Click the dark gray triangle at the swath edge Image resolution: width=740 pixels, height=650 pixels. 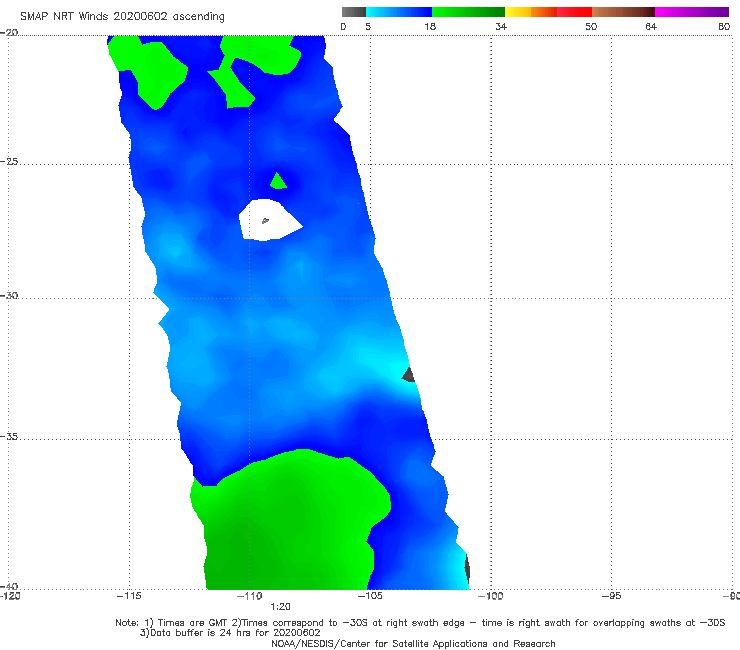click(409, 375)
